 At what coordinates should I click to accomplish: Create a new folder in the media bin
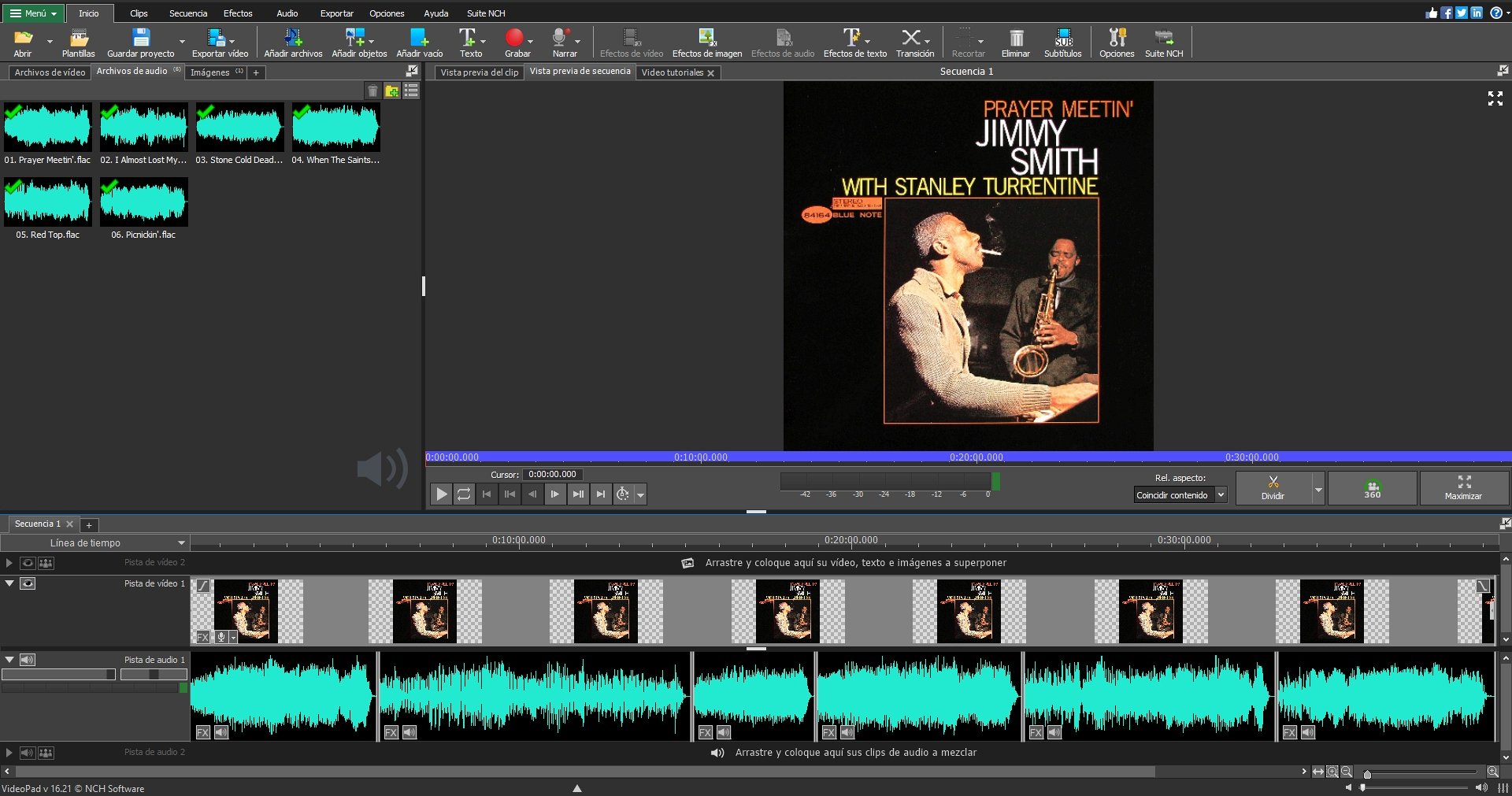point(391,91)
